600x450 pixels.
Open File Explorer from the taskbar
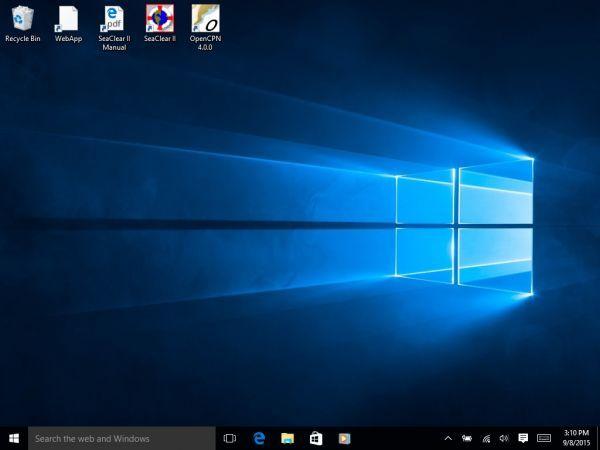coord(287,438)
